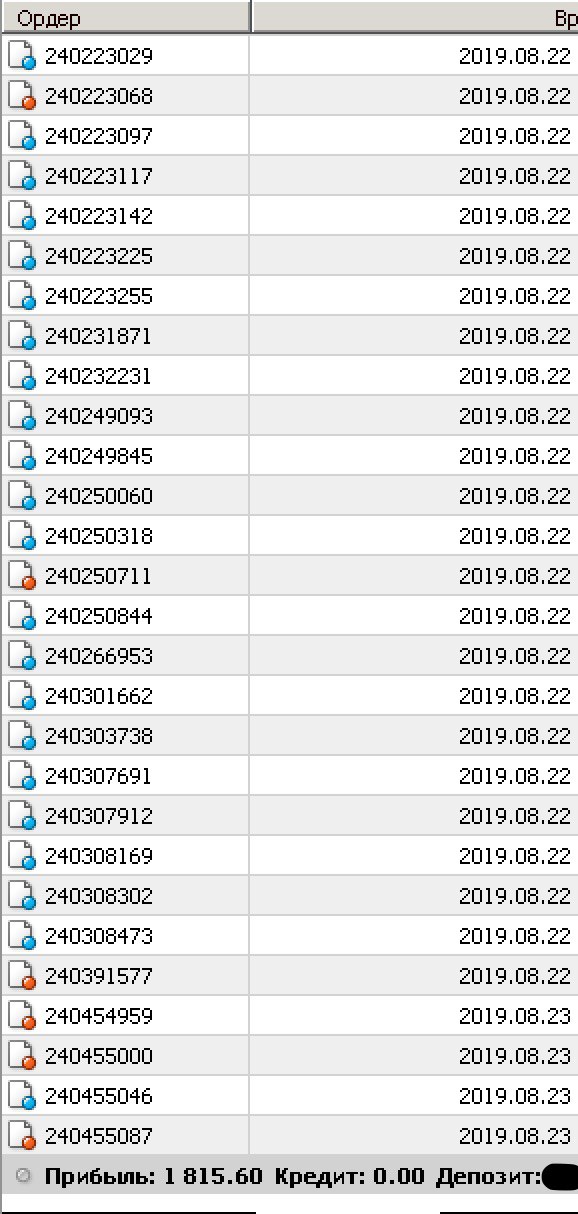Viewport: 578px width, 1214px height.
Task: Click the order icon beside 240231871
Action: tap(22, 336)
